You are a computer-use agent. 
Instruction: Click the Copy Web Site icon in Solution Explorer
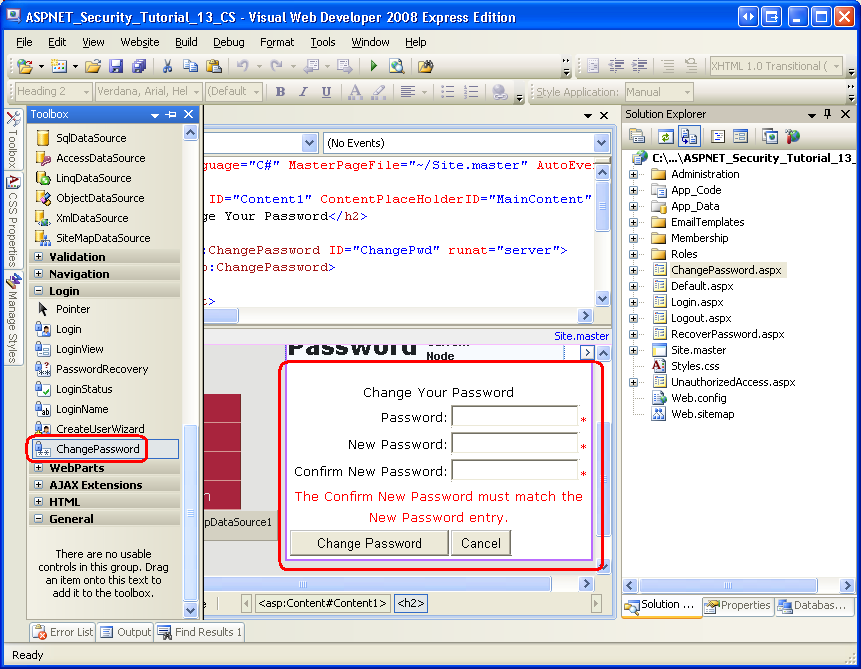pos(770,136)
